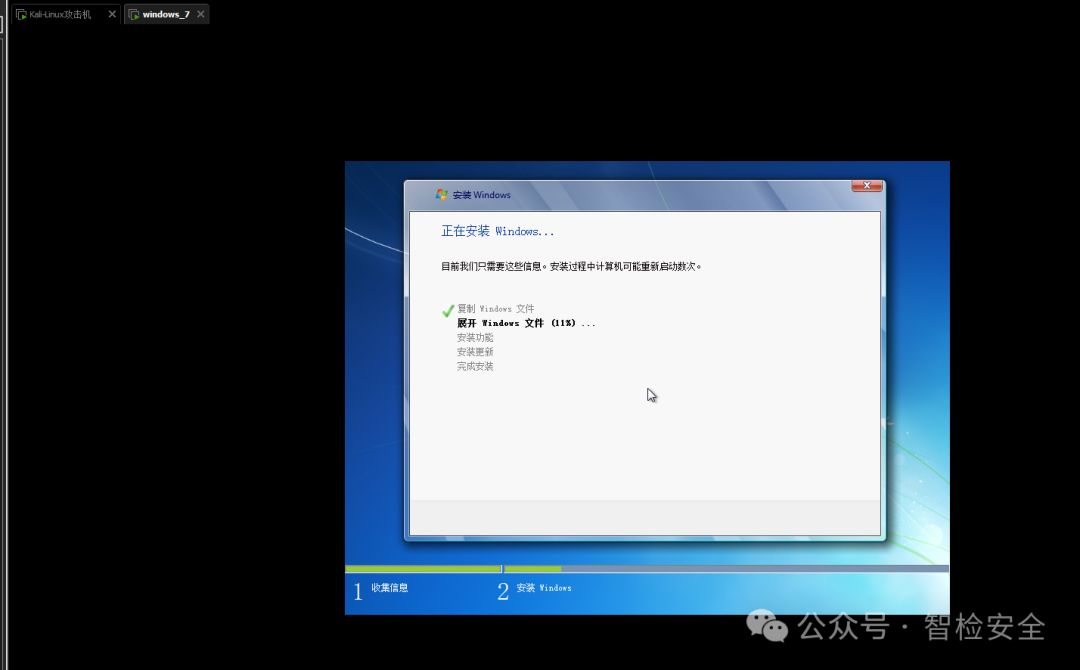1080x670 pixels.
Task: Click the 安装功能 step
Action: tap(475, 337)
